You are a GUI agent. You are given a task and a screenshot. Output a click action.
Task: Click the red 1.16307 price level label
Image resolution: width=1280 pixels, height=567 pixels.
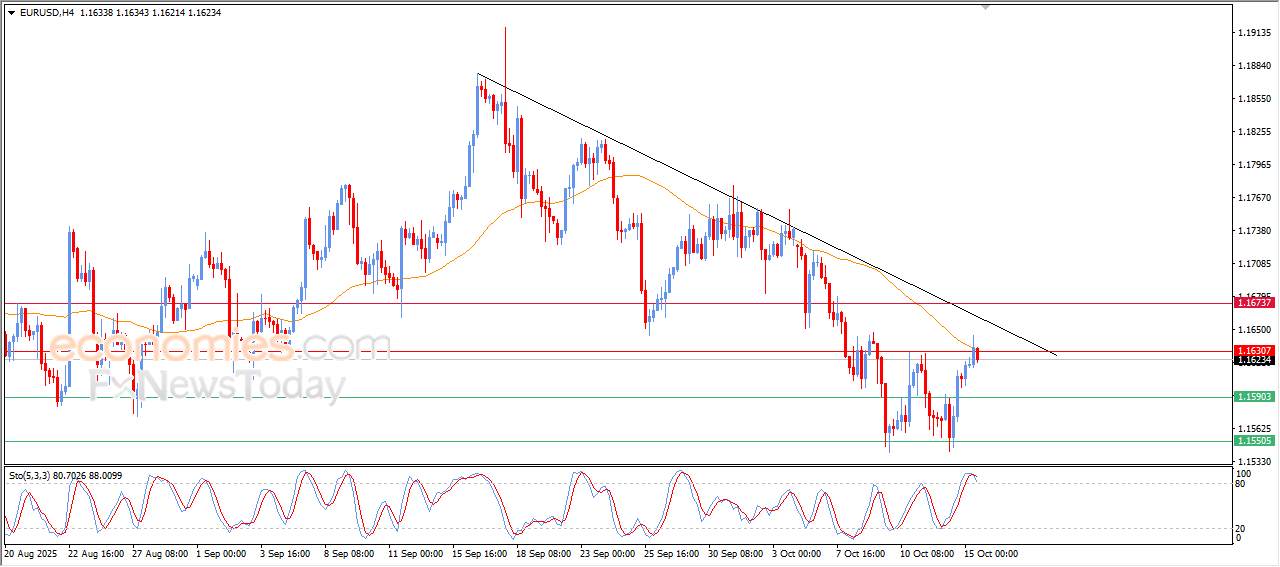(1253, 351)
